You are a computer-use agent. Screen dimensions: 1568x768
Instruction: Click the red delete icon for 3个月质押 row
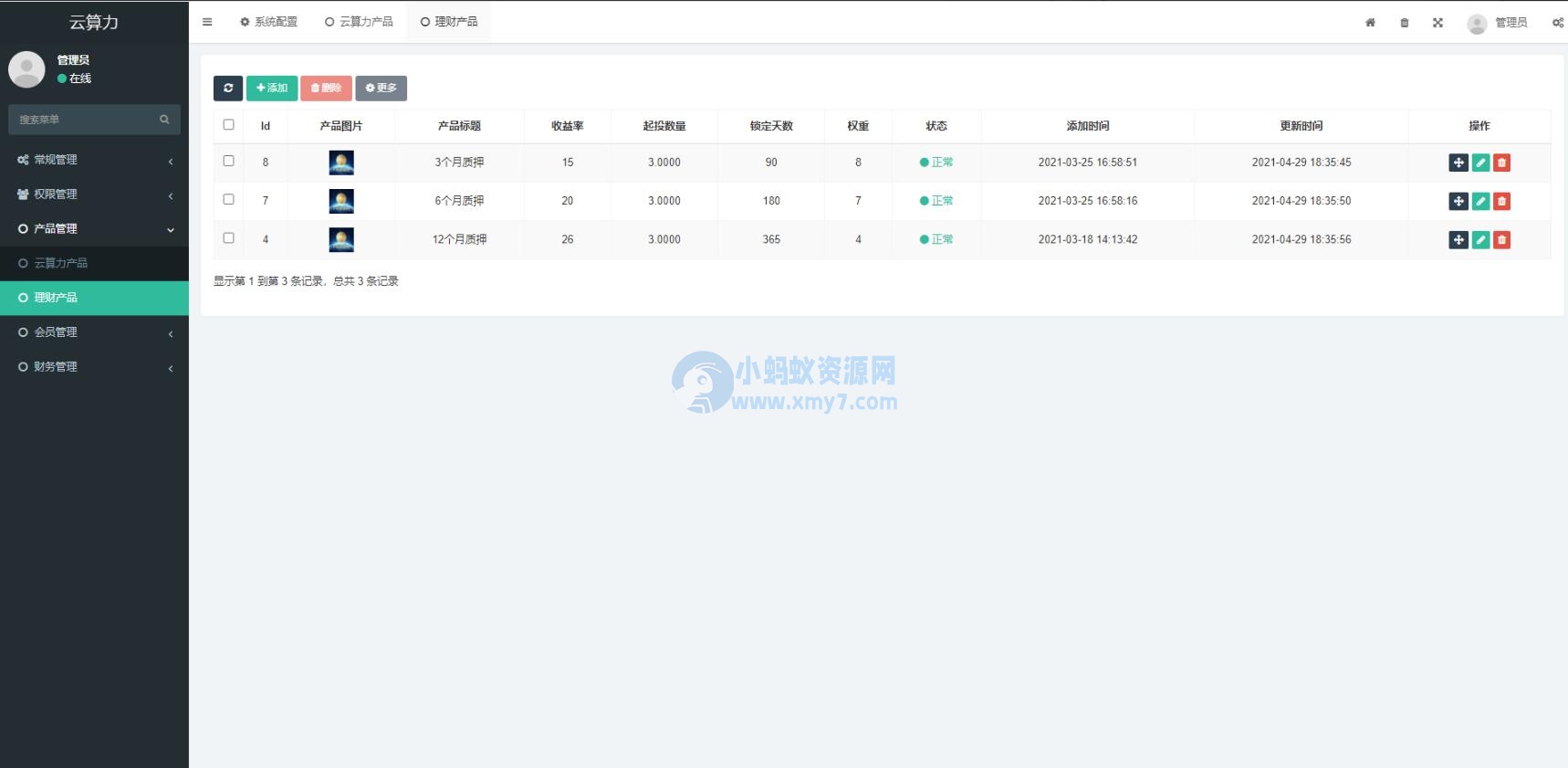point(1501,163)
